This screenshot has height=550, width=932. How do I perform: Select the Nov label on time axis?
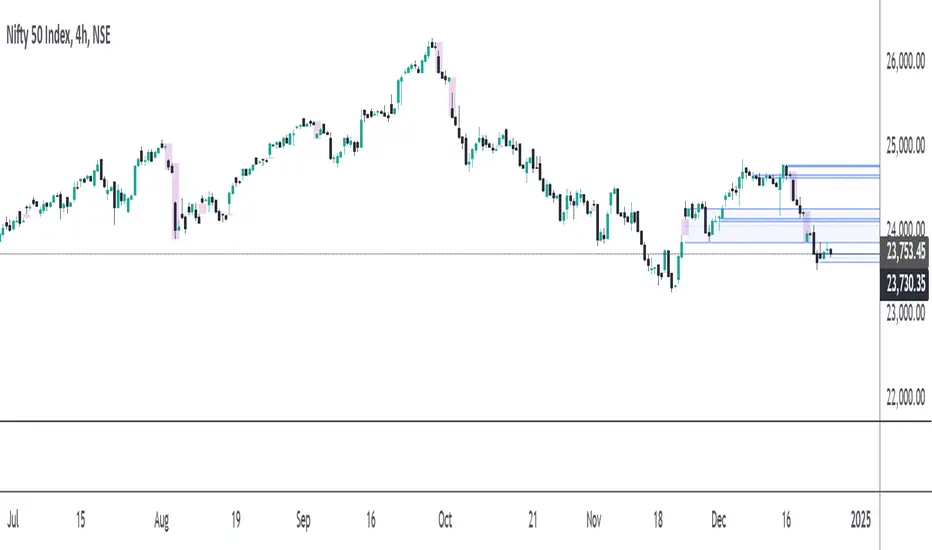(x=594, y=520)
